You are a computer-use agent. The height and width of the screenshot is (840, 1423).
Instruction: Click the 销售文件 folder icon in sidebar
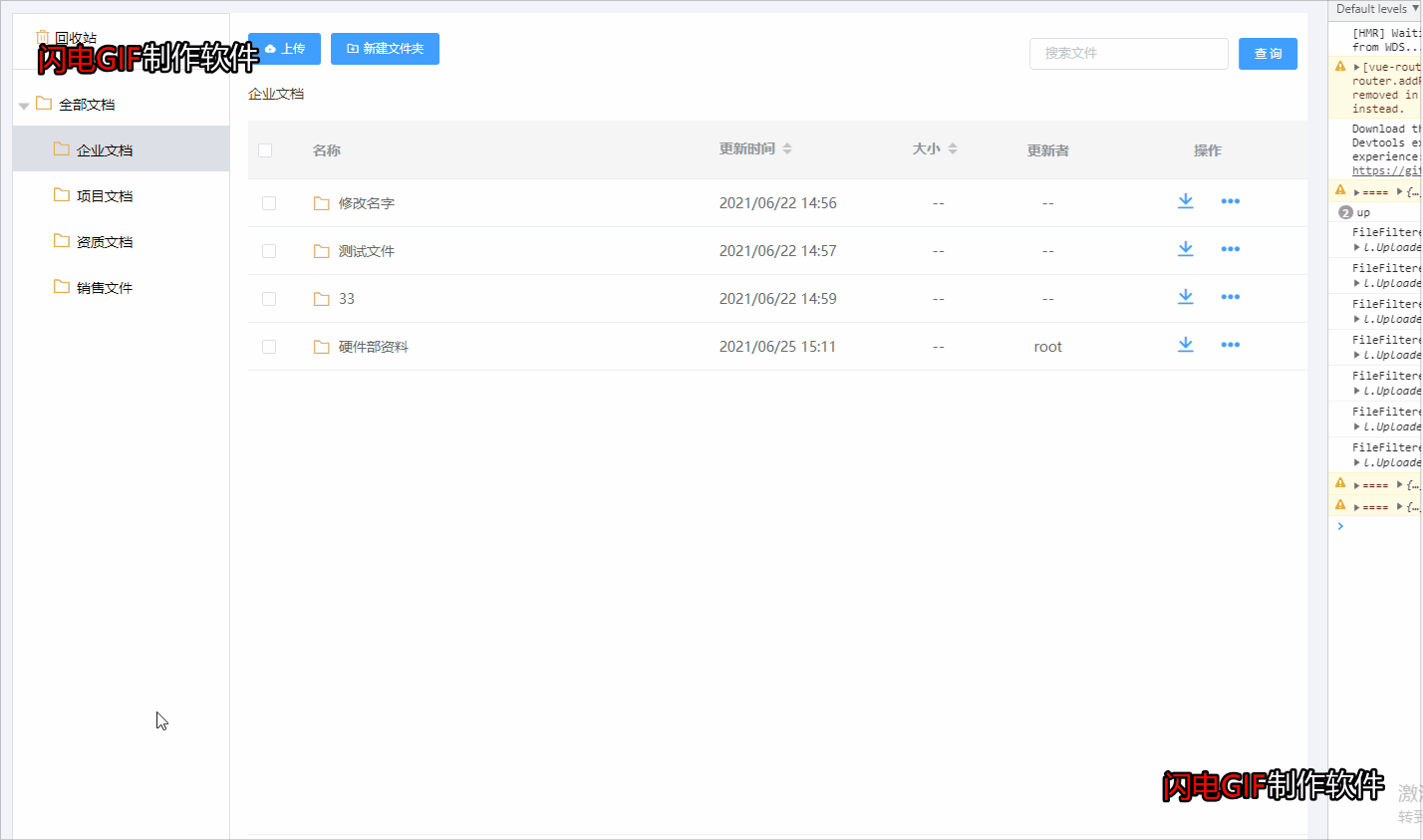pyautogui.click(x=62, y=286)
